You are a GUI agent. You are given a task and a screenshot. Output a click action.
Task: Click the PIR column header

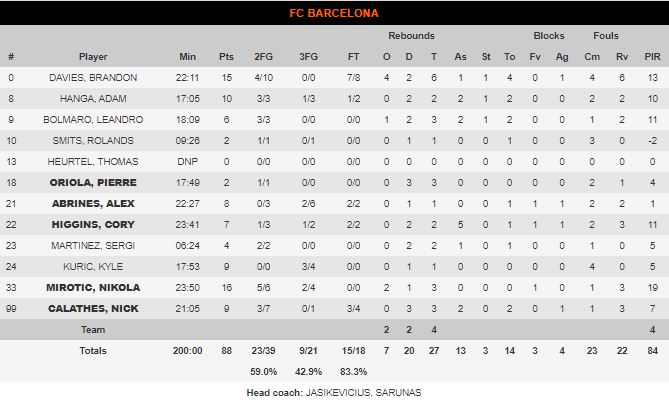[651, 56]
